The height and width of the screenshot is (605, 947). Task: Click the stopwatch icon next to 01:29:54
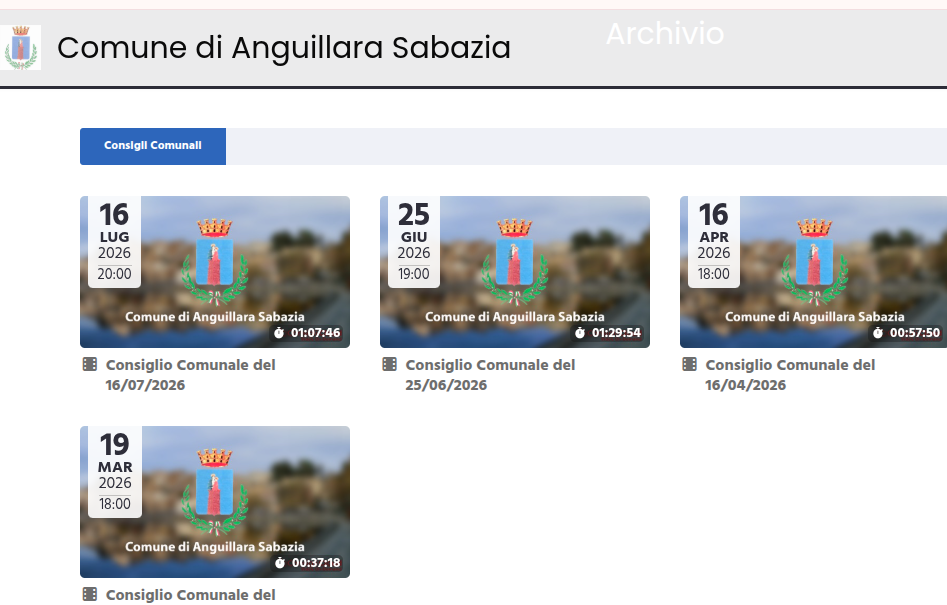coord(580,333)
